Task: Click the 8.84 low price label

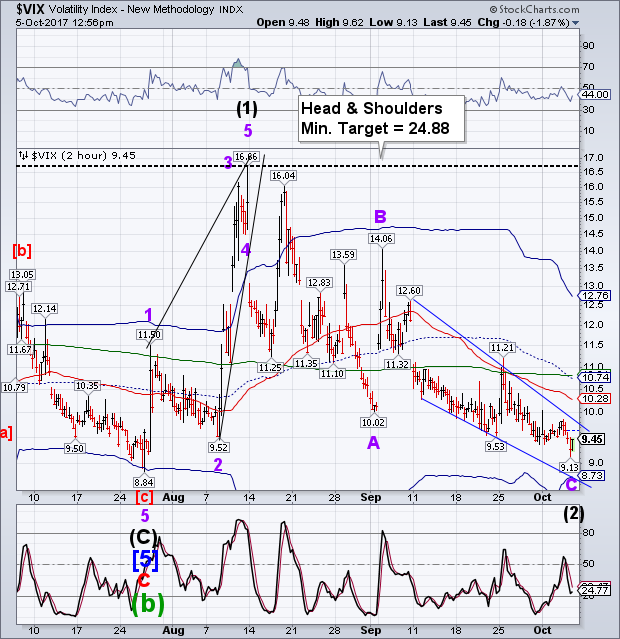Action: pyautogui.click(x=146, y=481)
